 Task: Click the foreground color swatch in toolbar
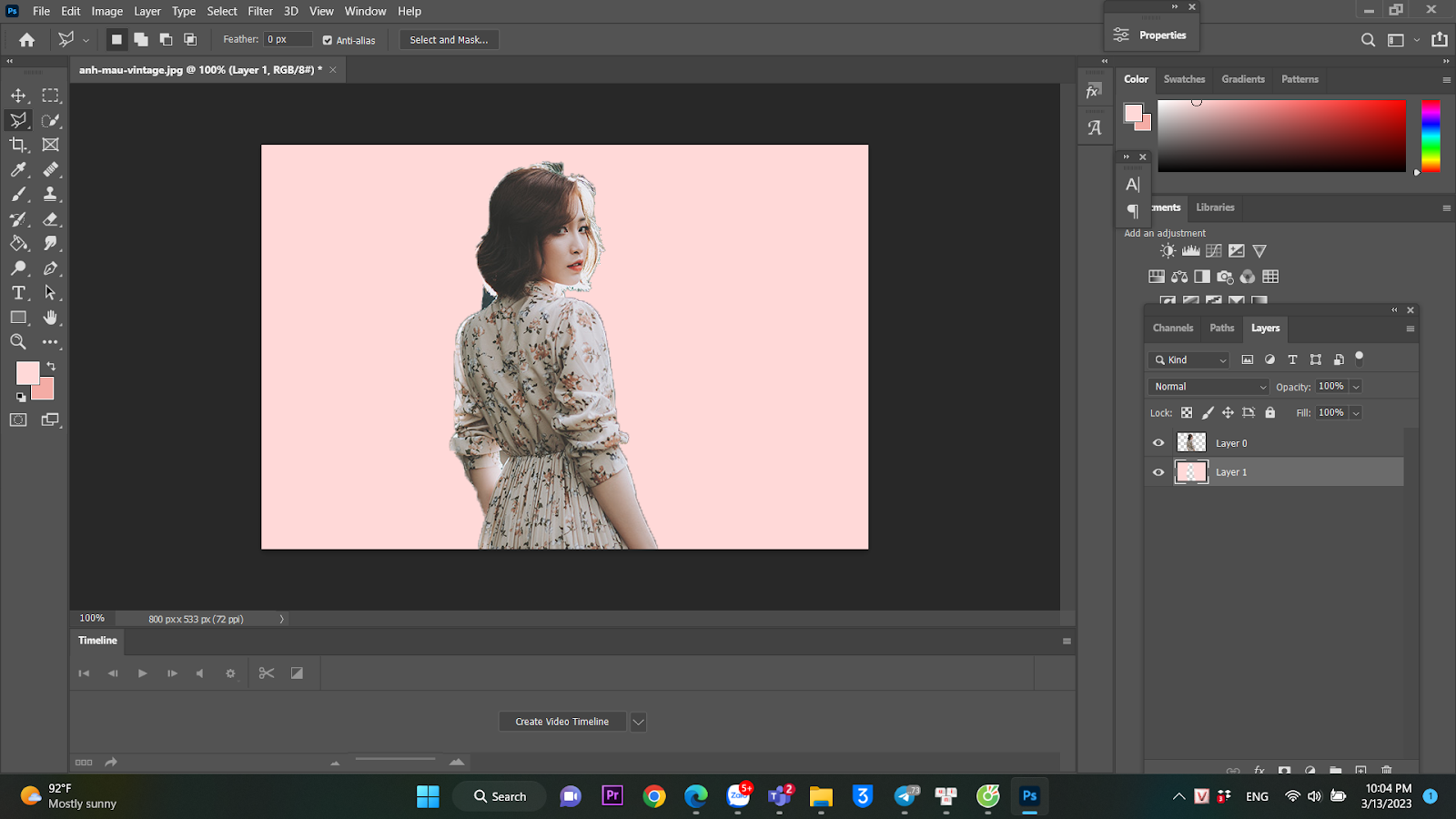pos(27,372)
